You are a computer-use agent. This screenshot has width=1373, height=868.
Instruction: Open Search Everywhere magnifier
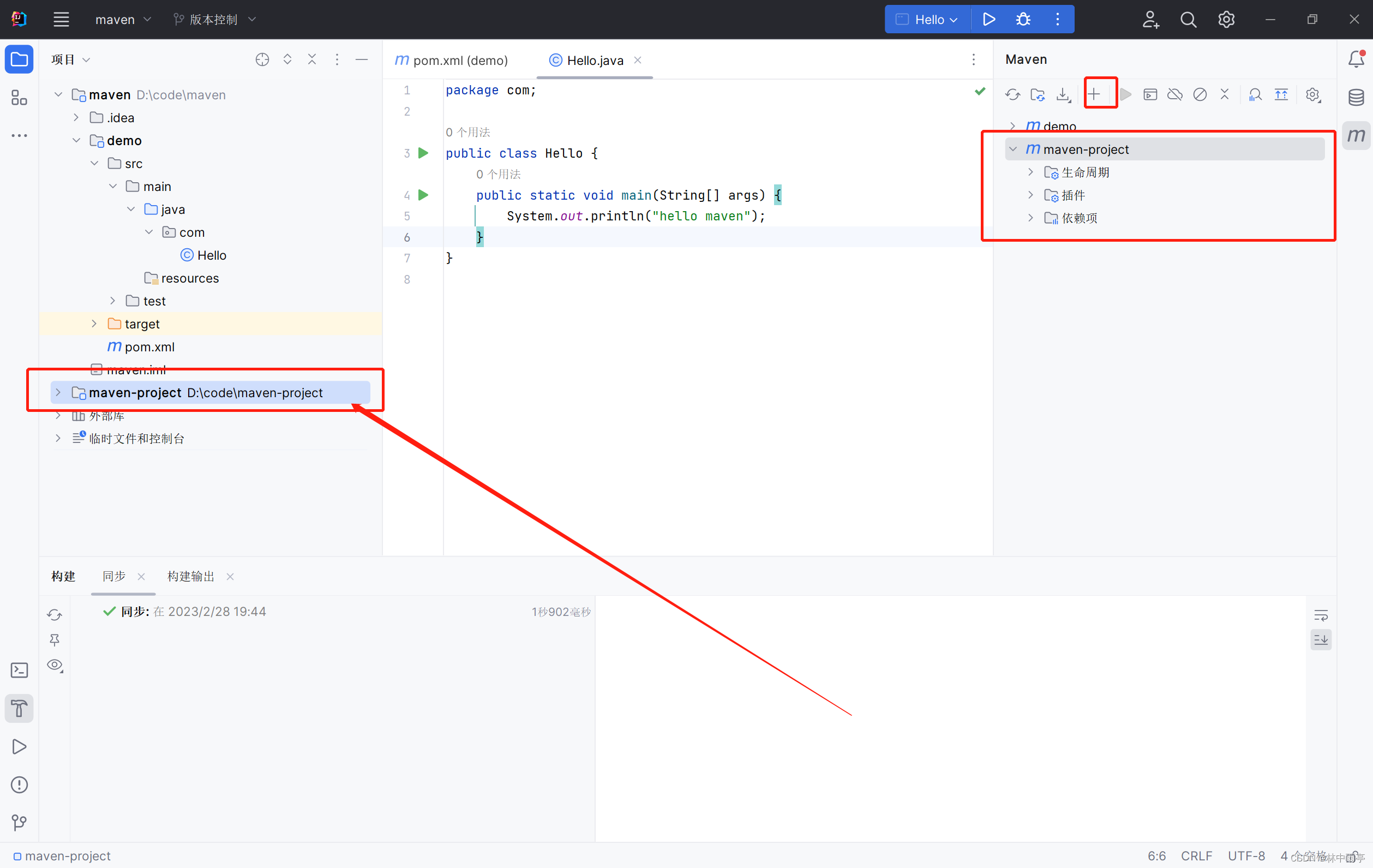[1188, 20]
